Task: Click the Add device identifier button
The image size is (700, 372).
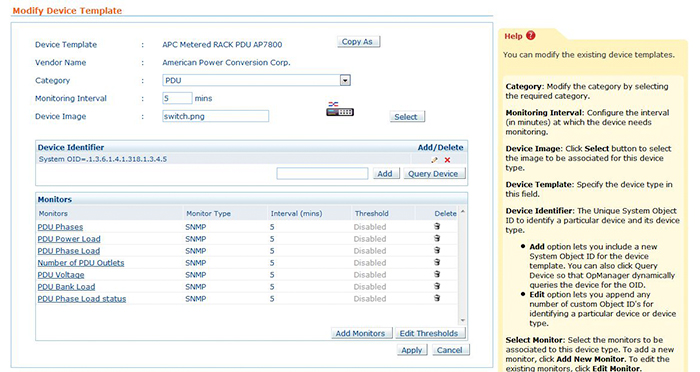Action: point(386,173)
